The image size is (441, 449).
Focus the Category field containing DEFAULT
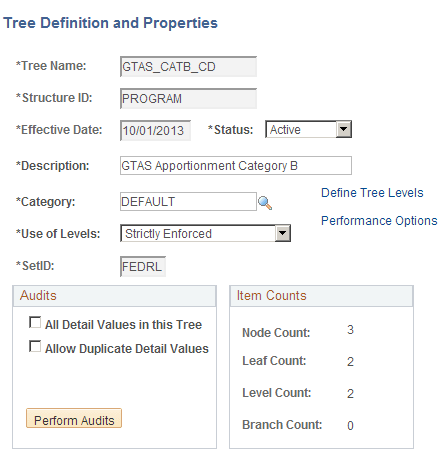click(x=188, y=201)
